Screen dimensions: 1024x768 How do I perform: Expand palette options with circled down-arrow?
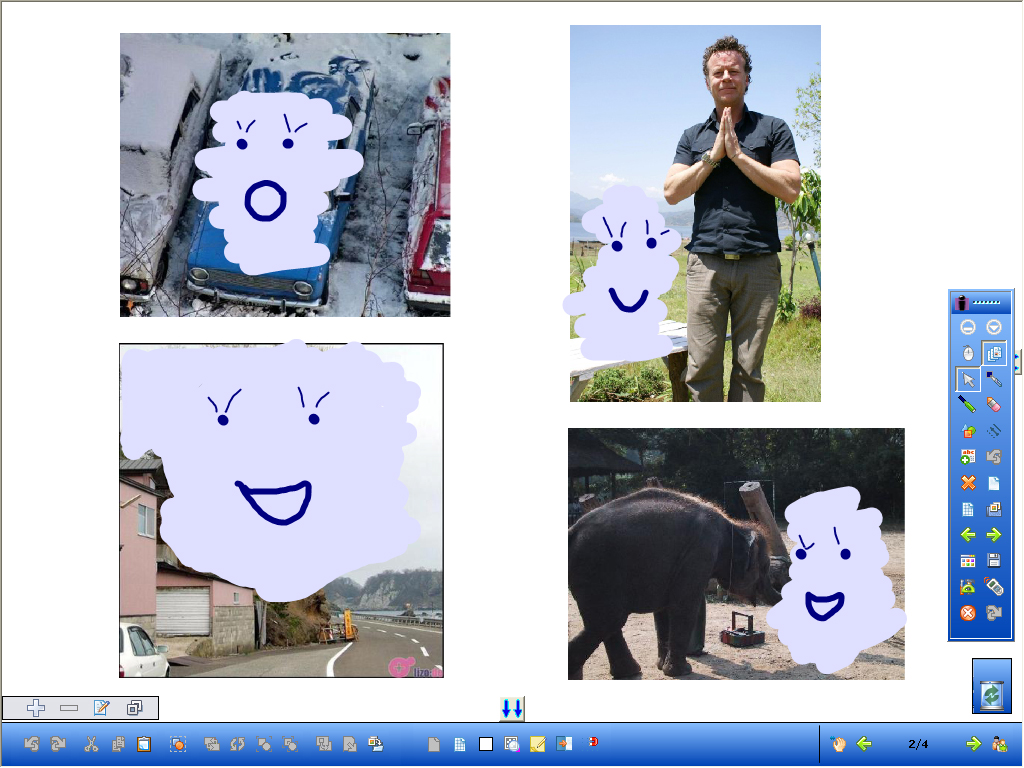[x=993, y=327]
